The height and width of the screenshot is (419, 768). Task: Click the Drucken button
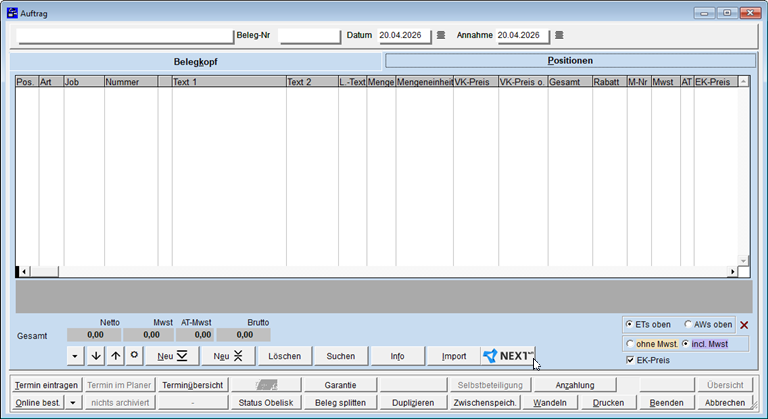click(608, 402)
